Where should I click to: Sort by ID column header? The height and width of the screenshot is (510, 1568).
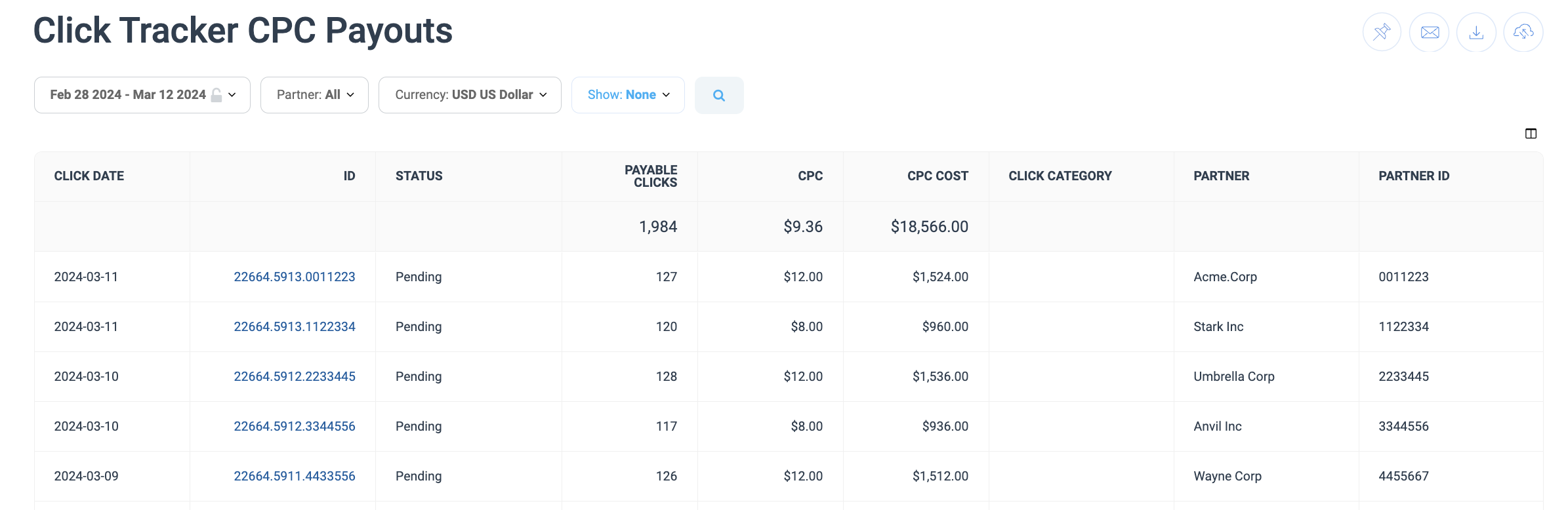click(349, 176)
